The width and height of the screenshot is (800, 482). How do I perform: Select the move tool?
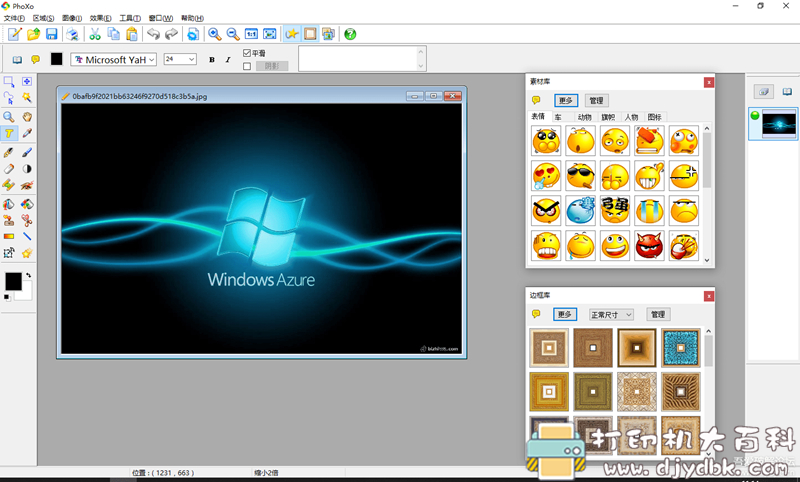27,82
